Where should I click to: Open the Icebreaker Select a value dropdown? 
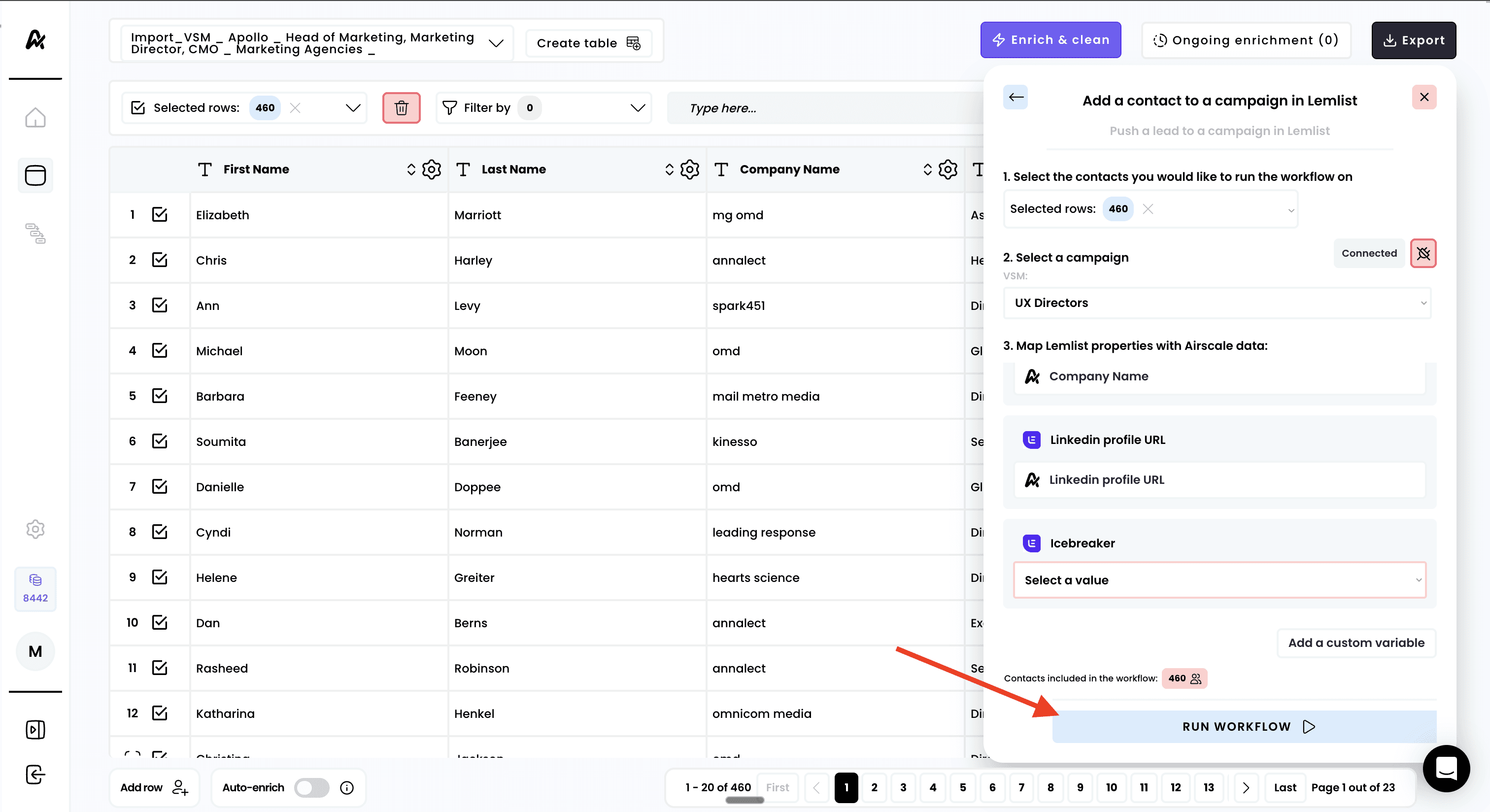point(1219,580)
